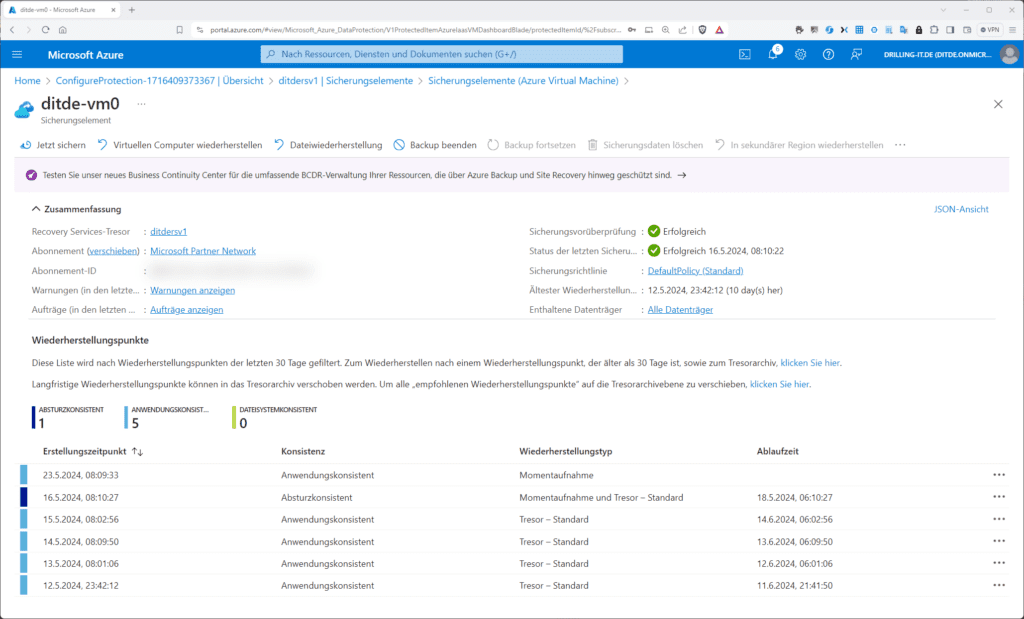Click first 'klicken Sie hier' link for Tresorarchiv

coord(810,362)
